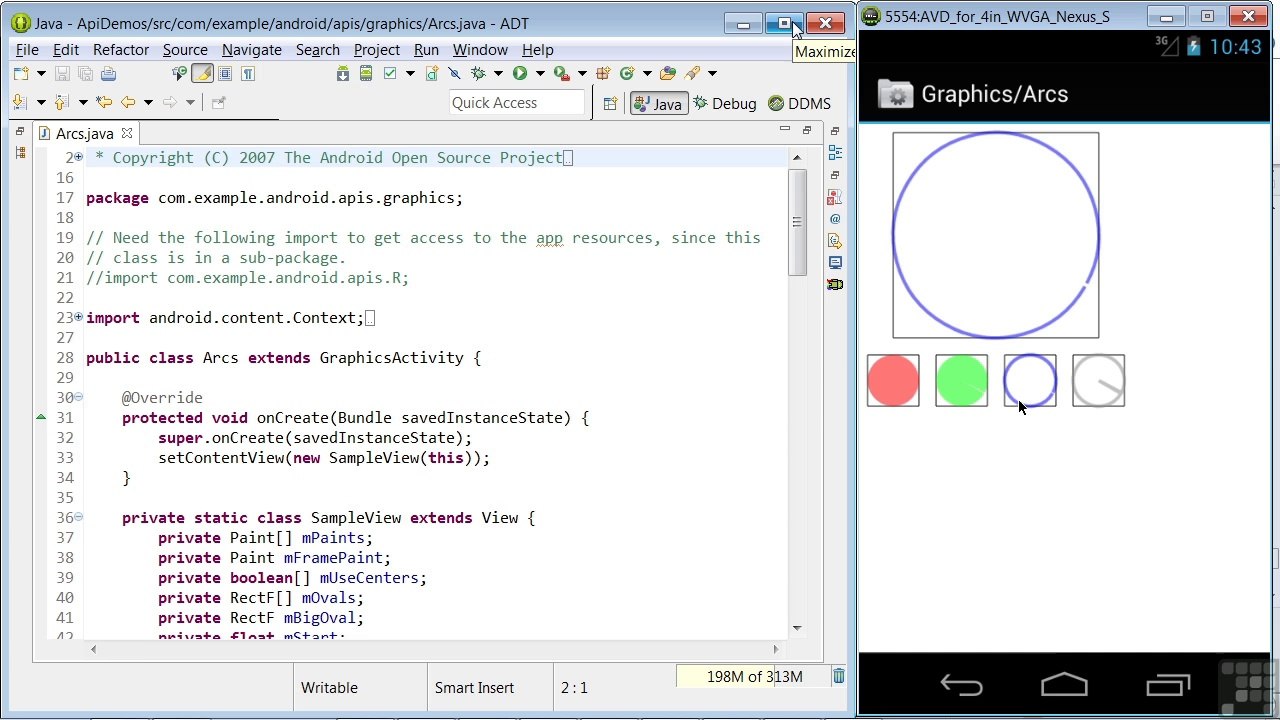Switch to the Java perspective

[659, 103]
